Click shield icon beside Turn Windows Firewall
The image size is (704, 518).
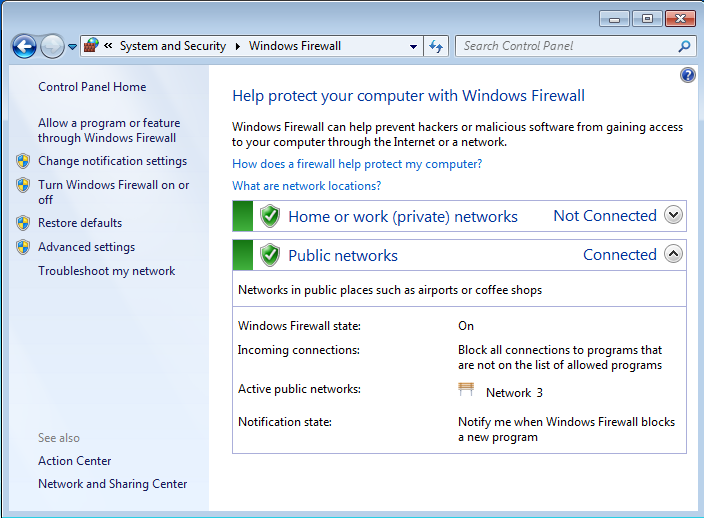[23, 185]
